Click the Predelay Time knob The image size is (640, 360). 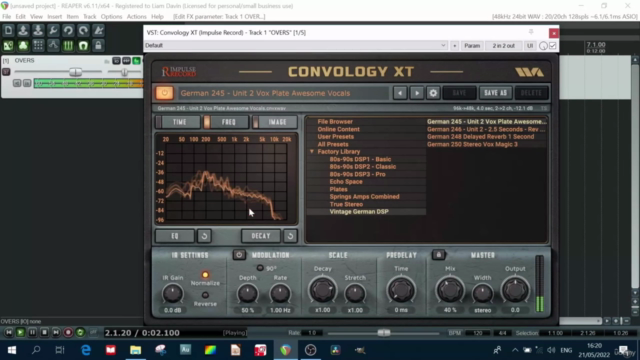[401, 290]
